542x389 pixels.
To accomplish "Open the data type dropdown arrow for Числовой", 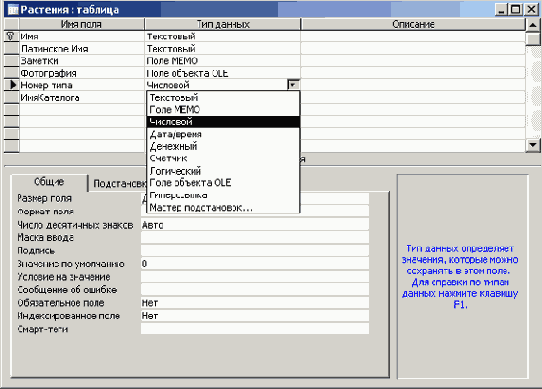I will pos(293,85).
